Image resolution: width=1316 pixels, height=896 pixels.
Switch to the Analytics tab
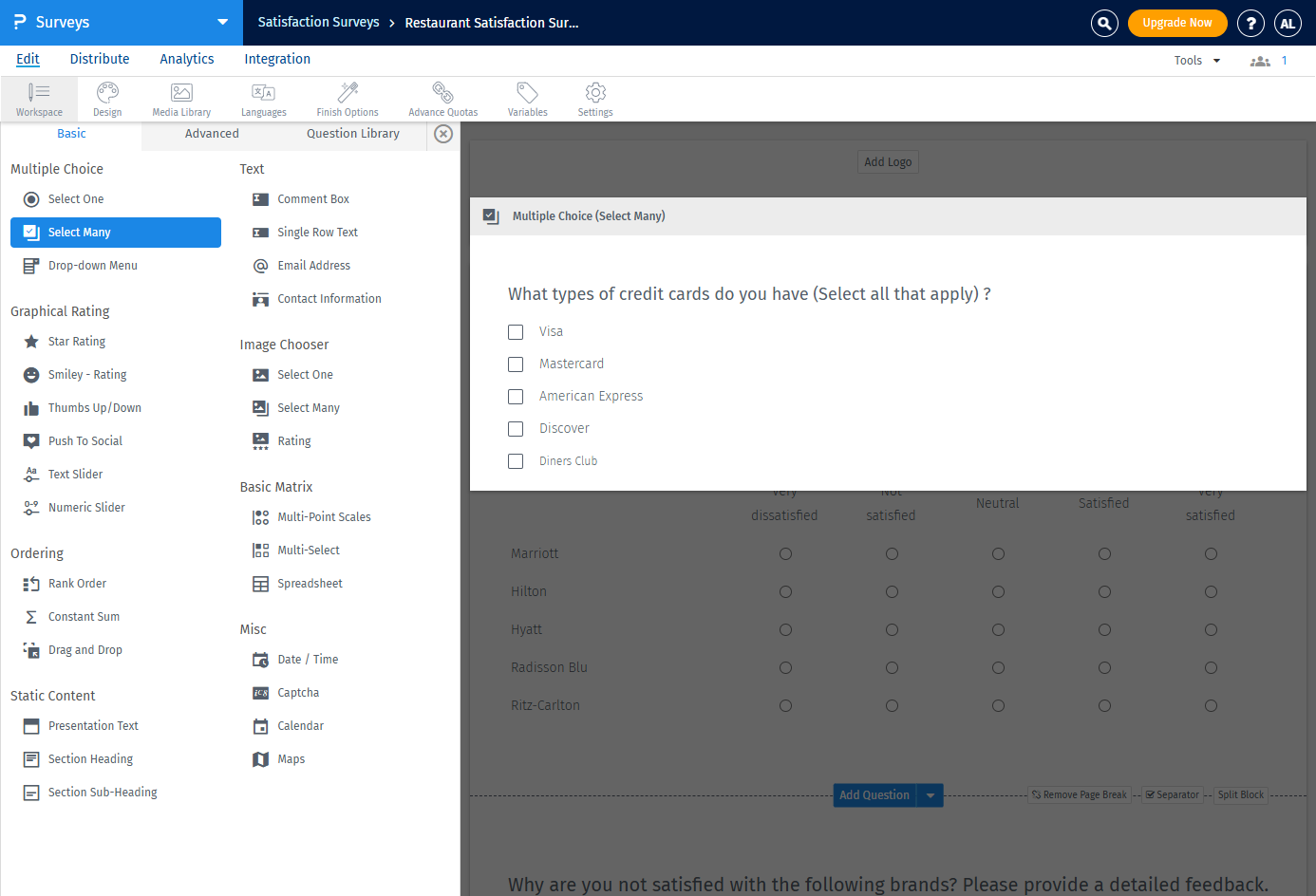point(186,59)
